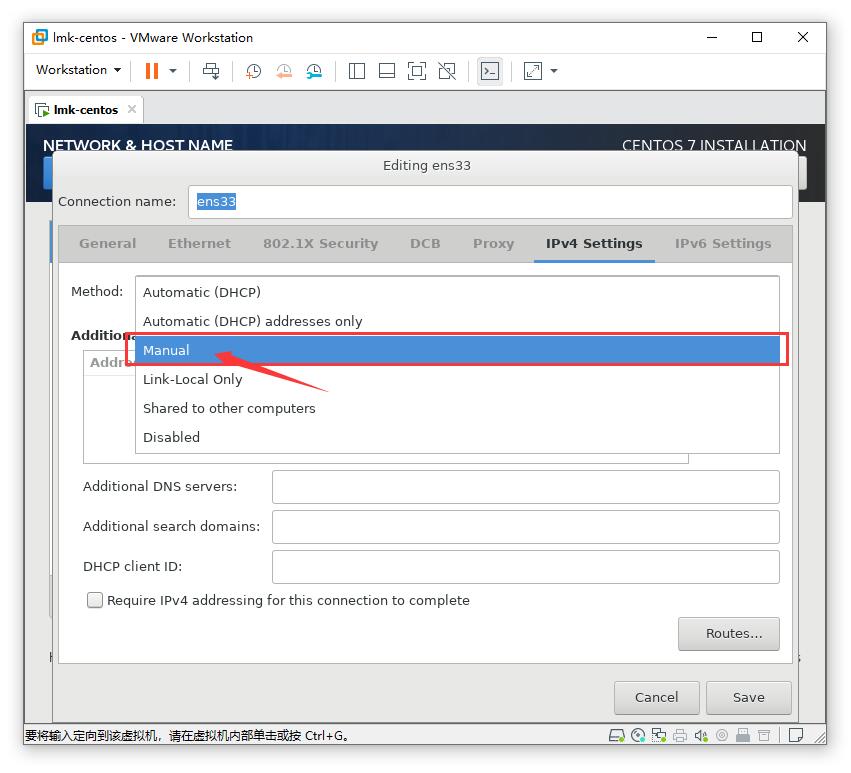Viewport: 851px width, 773px height.
Task: Click the sound card status icon
Action: [701, 736]
